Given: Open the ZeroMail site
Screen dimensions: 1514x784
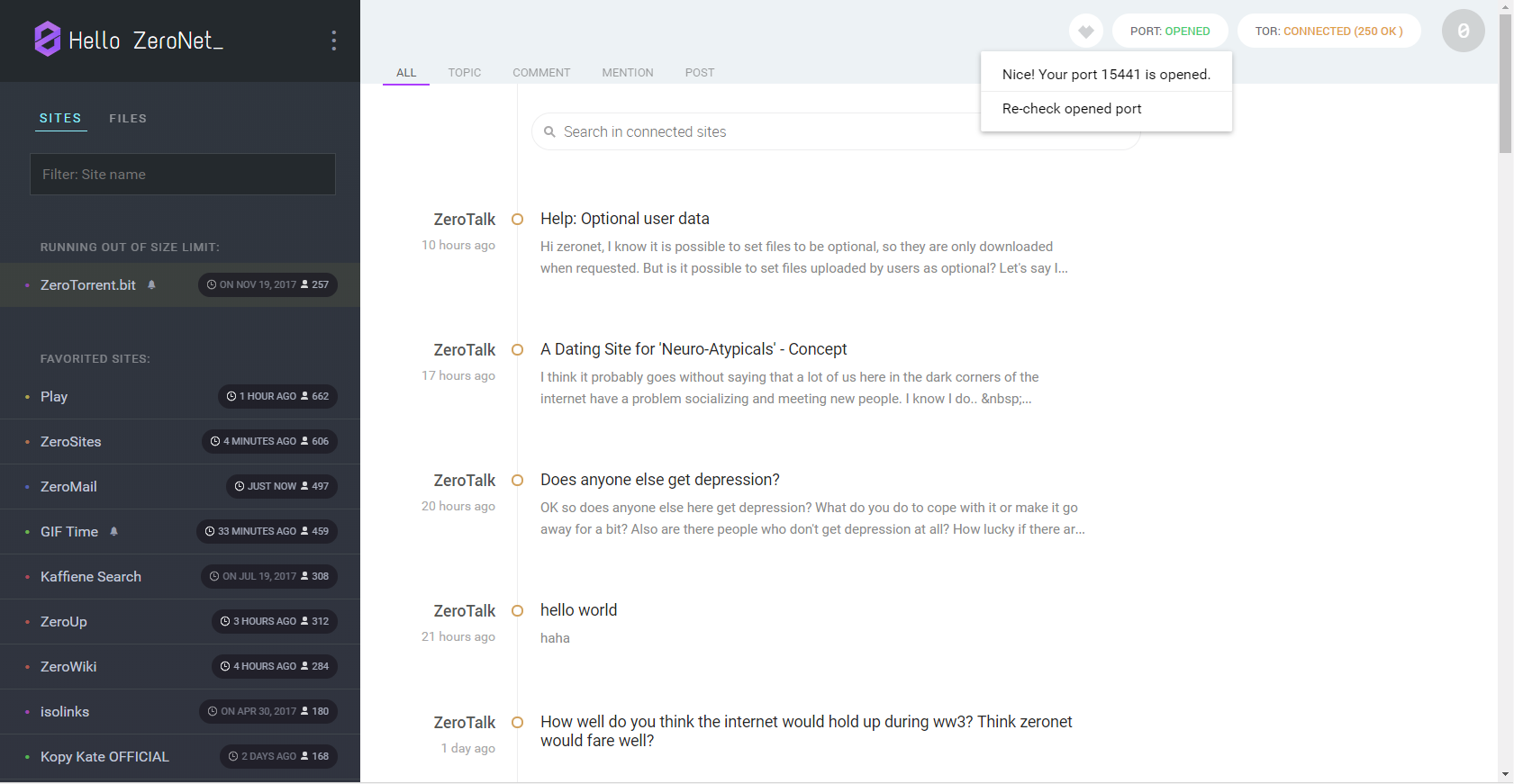Looking at the screenshot, I should 68,486.
